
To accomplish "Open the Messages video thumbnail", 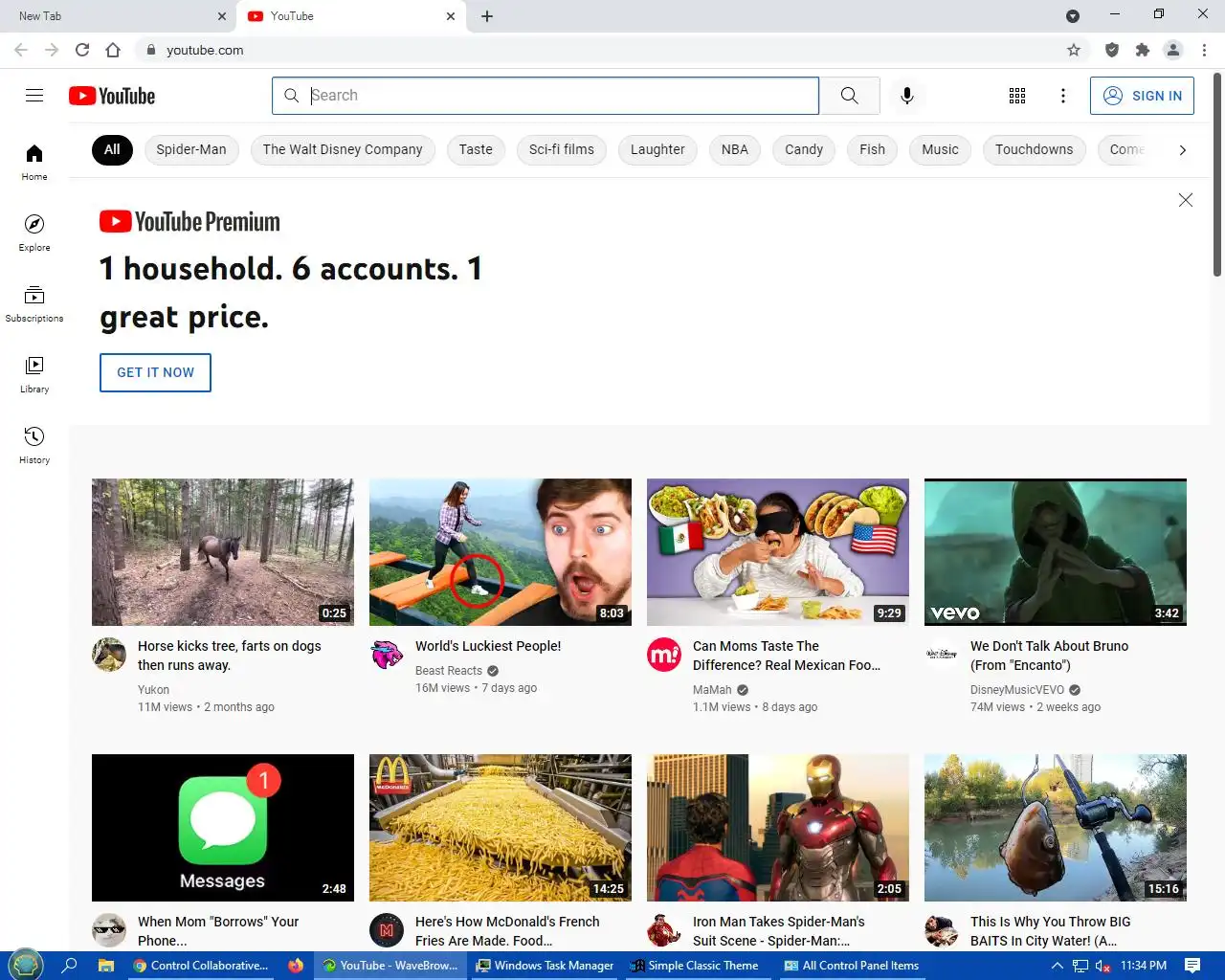I will pyautogui.click(x=223, y=828).
